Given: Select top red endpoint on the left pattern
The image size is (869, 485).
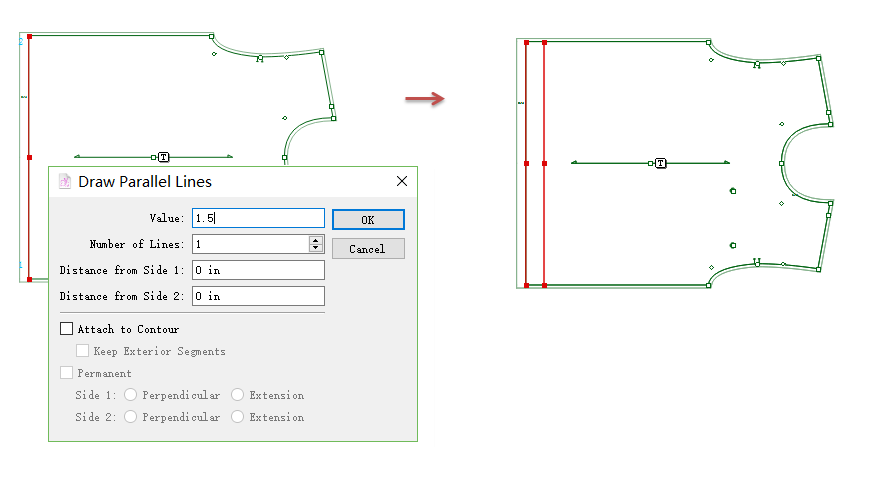Looking at the screenshot, I should click(29, 36).
